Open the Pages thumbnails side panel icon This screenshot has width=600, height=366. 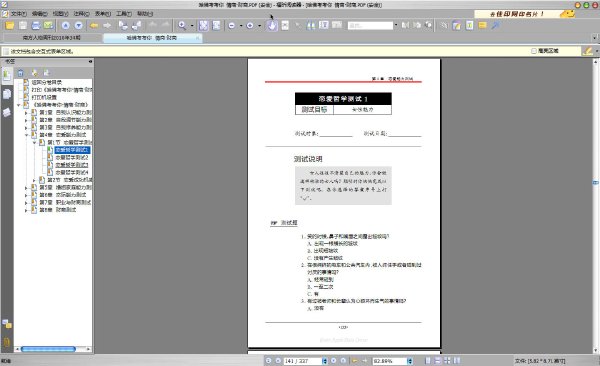7,94
